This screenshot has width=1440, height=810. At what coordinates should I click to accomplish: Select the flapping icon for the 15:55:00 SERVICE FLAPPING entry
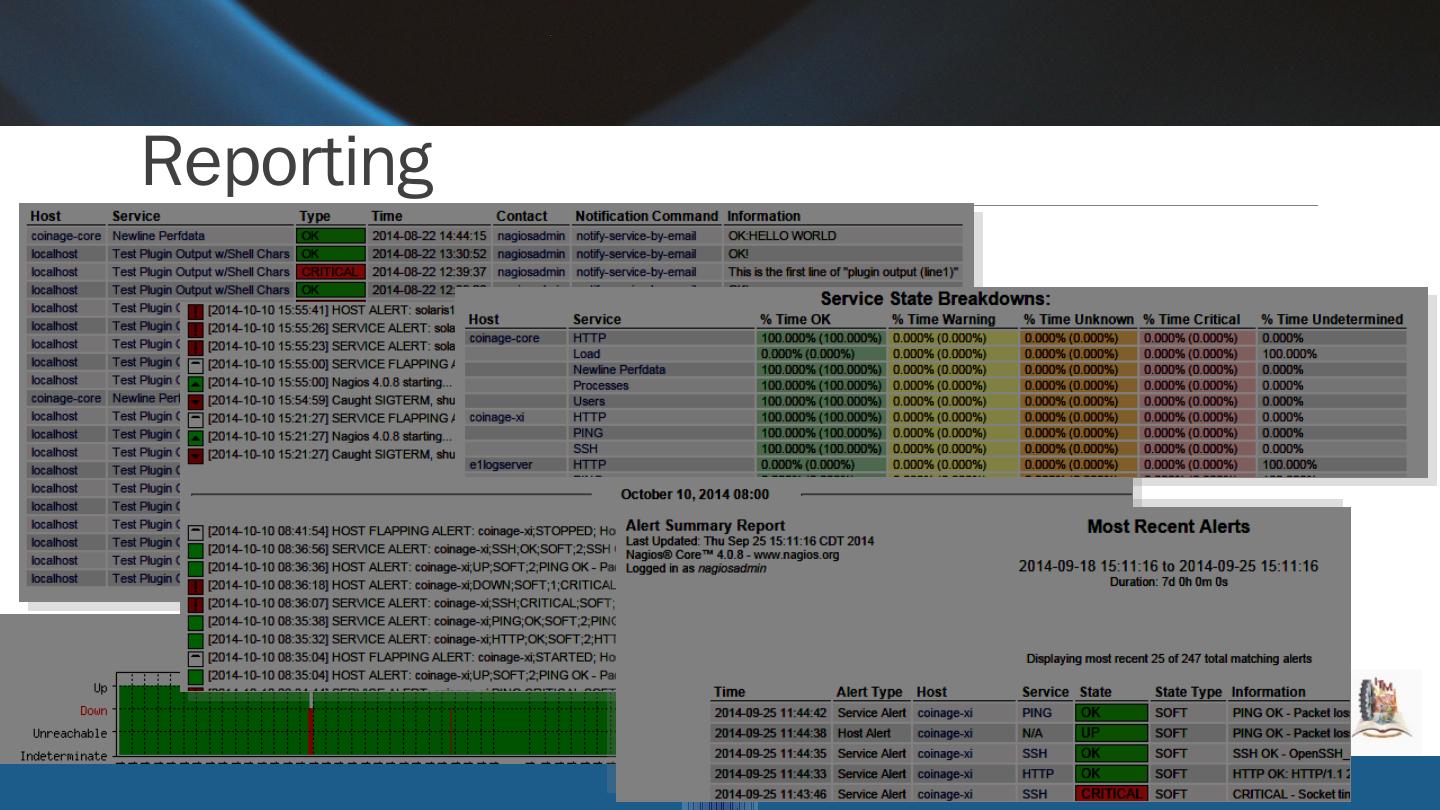pyautogui.click(x=196, y=366)
